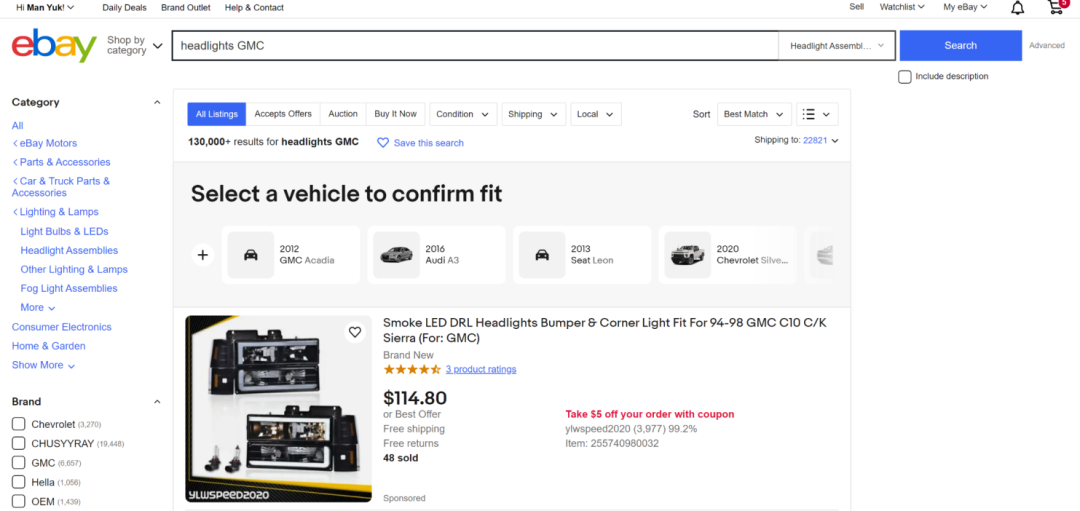Click the plus icon to add vehicle
The width and height of the screenshot is (1080, 511).
click(203, 255)
